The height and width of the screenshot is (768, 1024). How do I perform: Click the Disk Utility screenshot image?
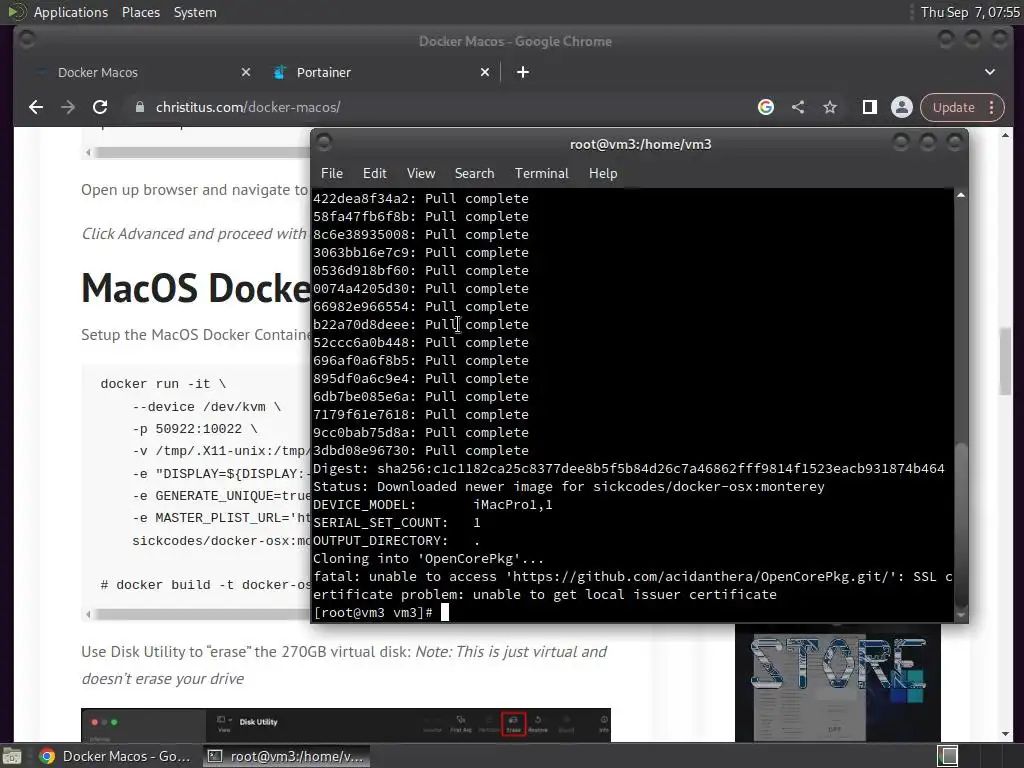345,725
